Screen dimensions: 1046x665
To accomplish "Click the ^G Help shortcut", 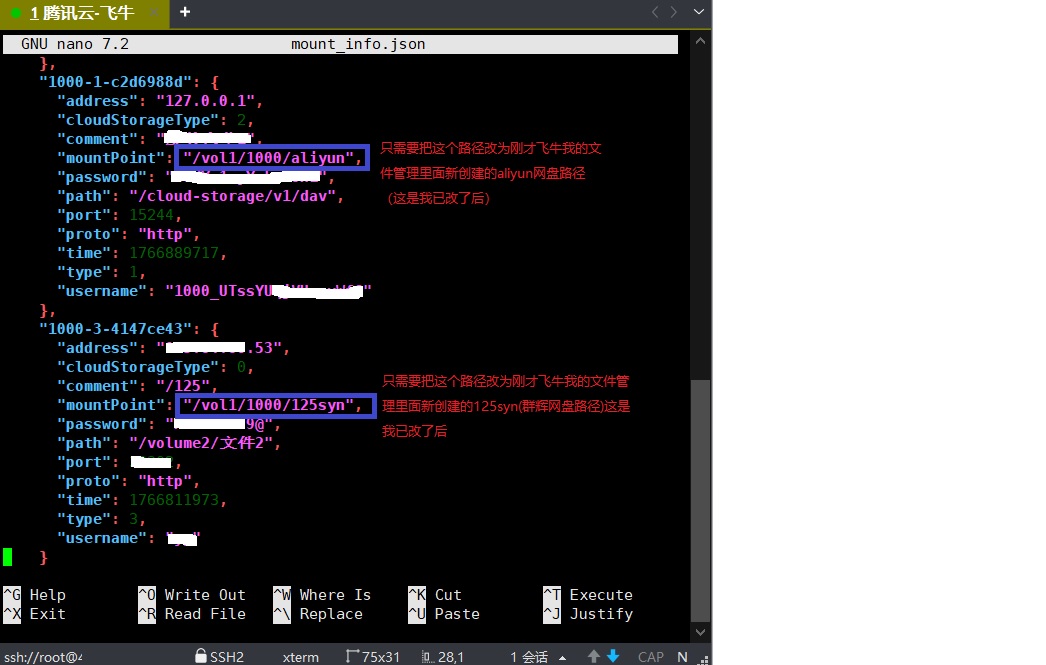I will click(x=35, y=594).
